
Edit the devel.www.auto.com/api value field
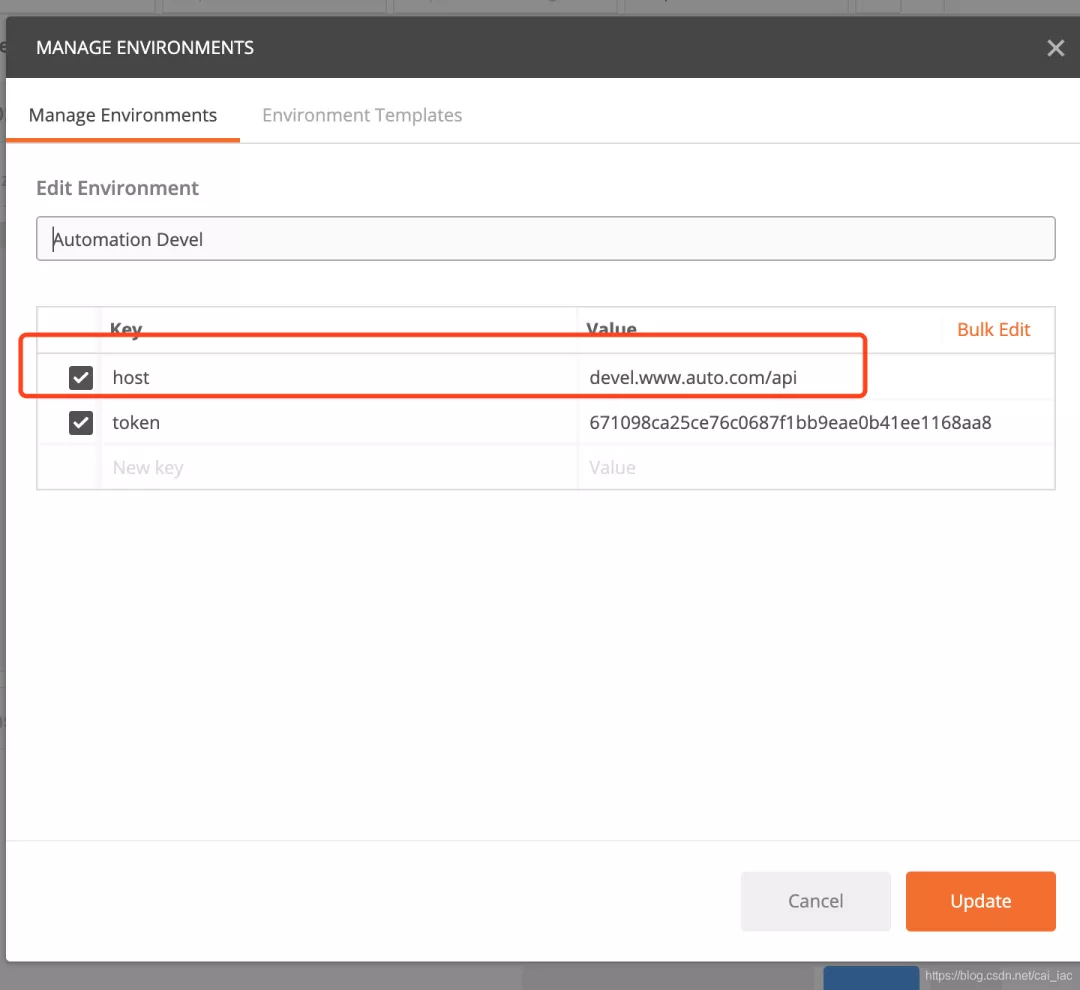tap(816, 378)
